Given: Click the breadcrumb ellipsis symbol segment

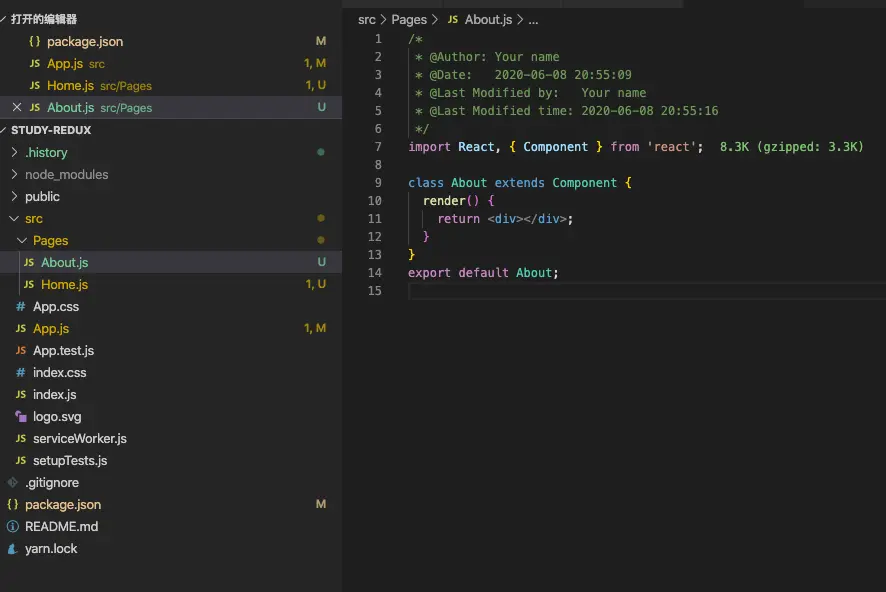Looking at the screenshot, I should point(533,20).
